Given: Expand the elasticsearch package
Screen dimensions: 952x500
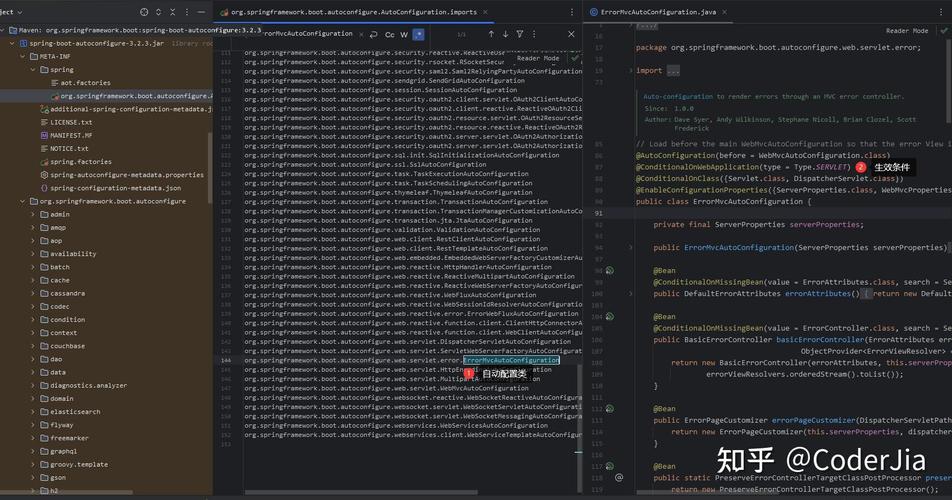Looking at the screenshot, I should [33, 412].
